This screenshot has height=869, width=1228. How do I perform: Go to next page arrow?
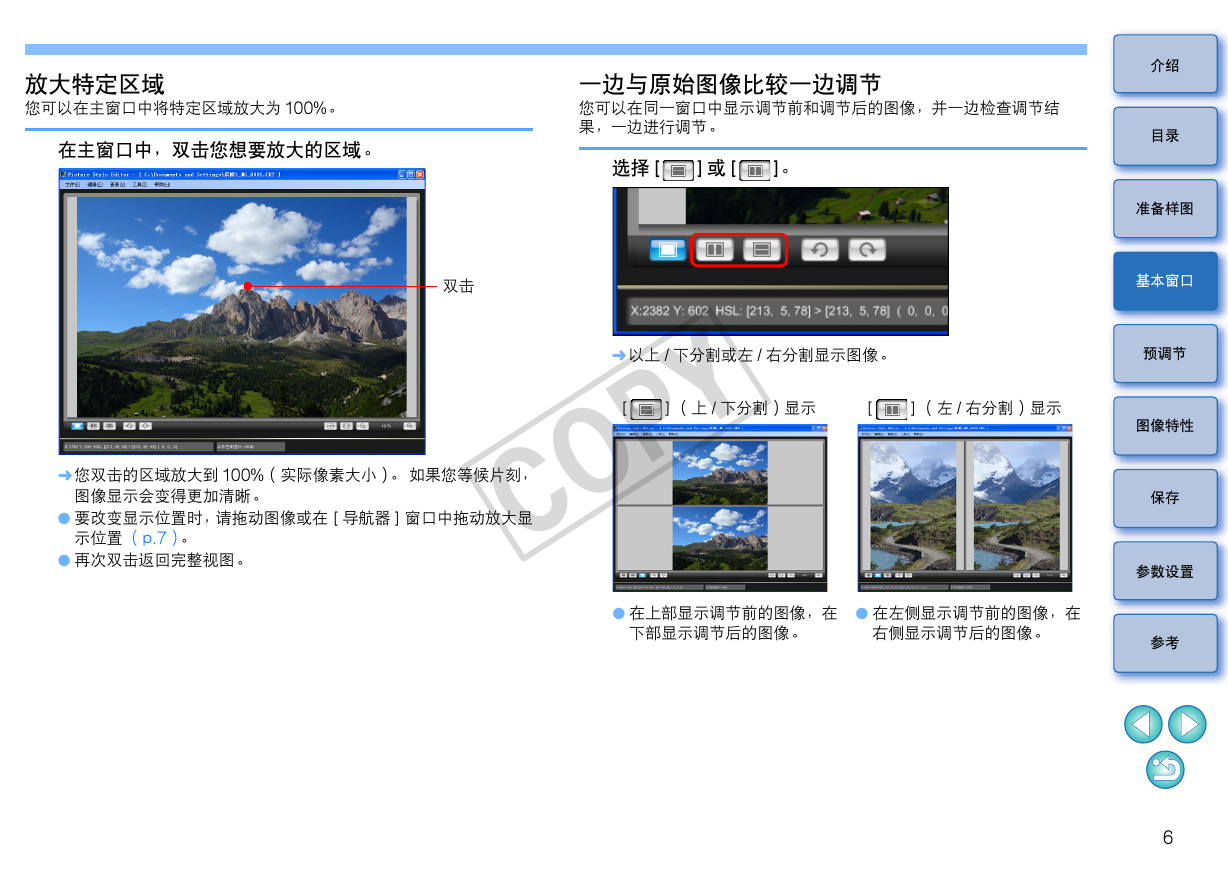pyautogui.click(x=1187, y=724)
